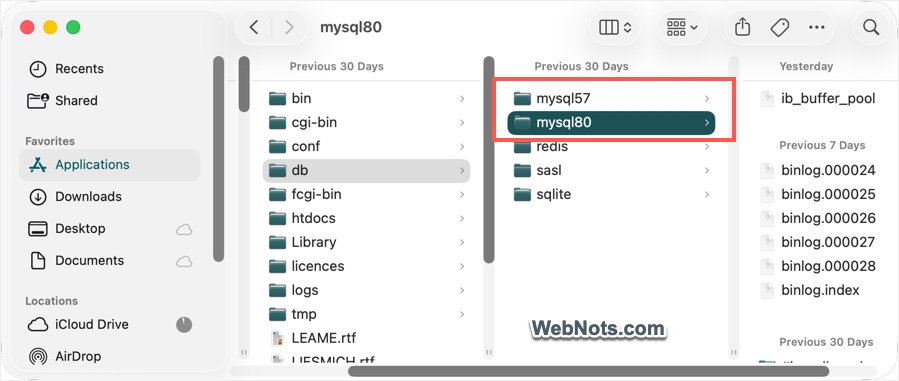Select the licences folder
Viewport: 899px width, 381px height.
366,267
